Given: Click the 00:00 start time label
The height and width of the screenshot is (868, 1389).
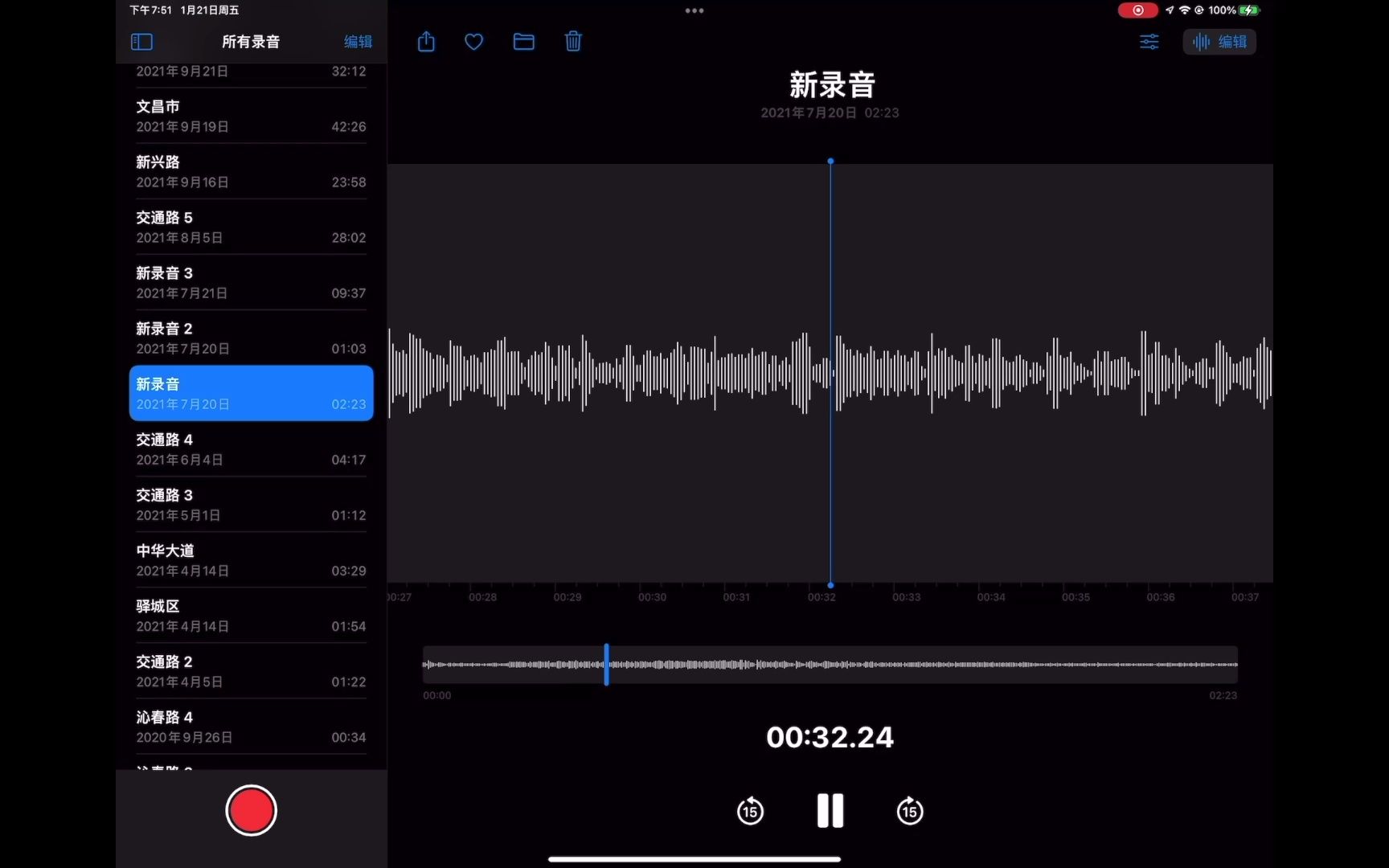Looking at the screenshot, I should coord(437,695).
